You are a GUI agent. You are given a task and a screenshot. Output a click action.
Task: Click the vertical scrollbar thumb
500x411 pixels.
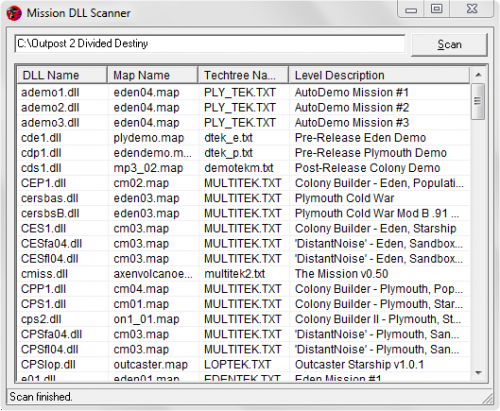(x=478, y=101)
